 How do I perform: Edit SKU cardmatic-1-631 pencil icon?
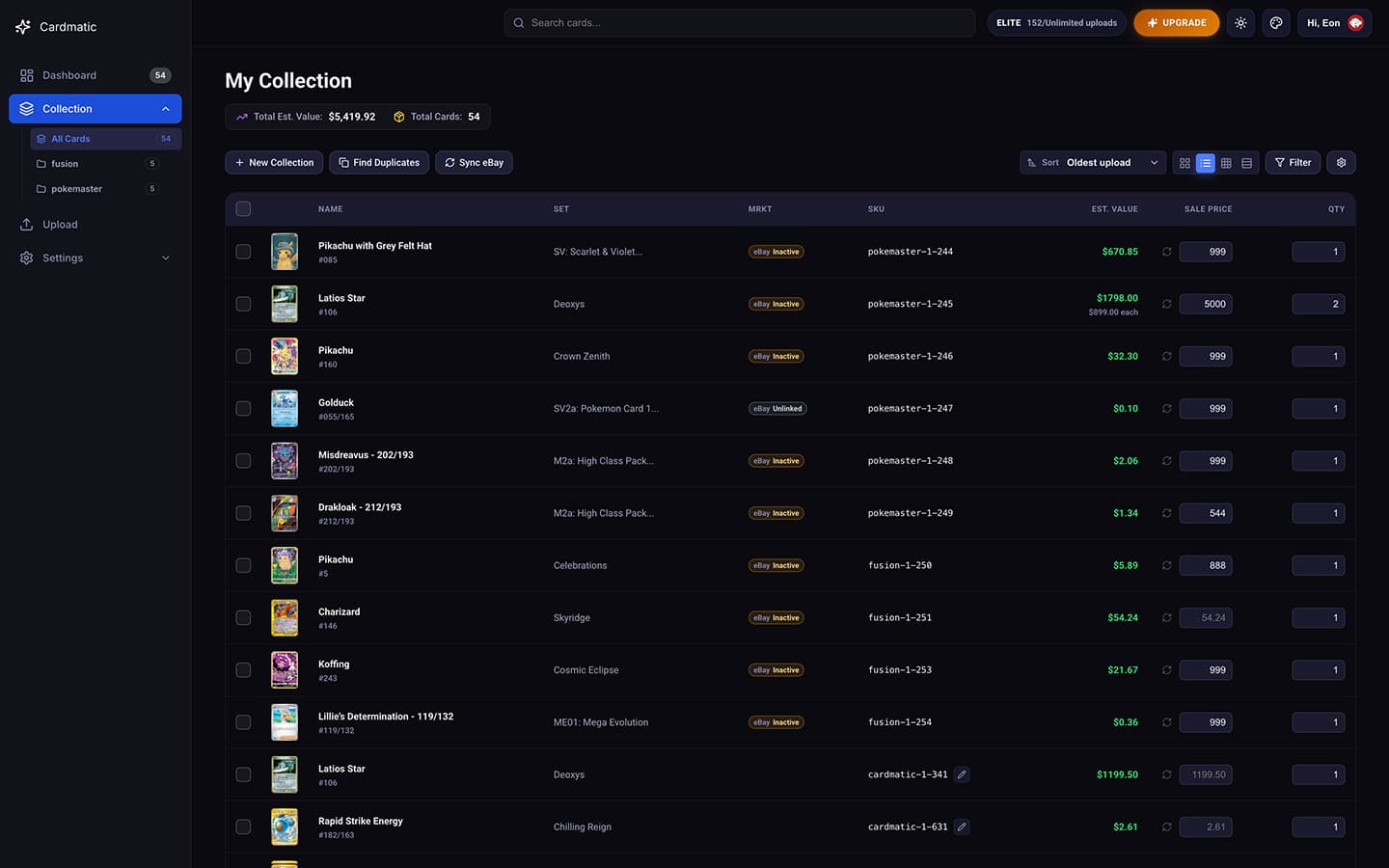pos(962,827)
